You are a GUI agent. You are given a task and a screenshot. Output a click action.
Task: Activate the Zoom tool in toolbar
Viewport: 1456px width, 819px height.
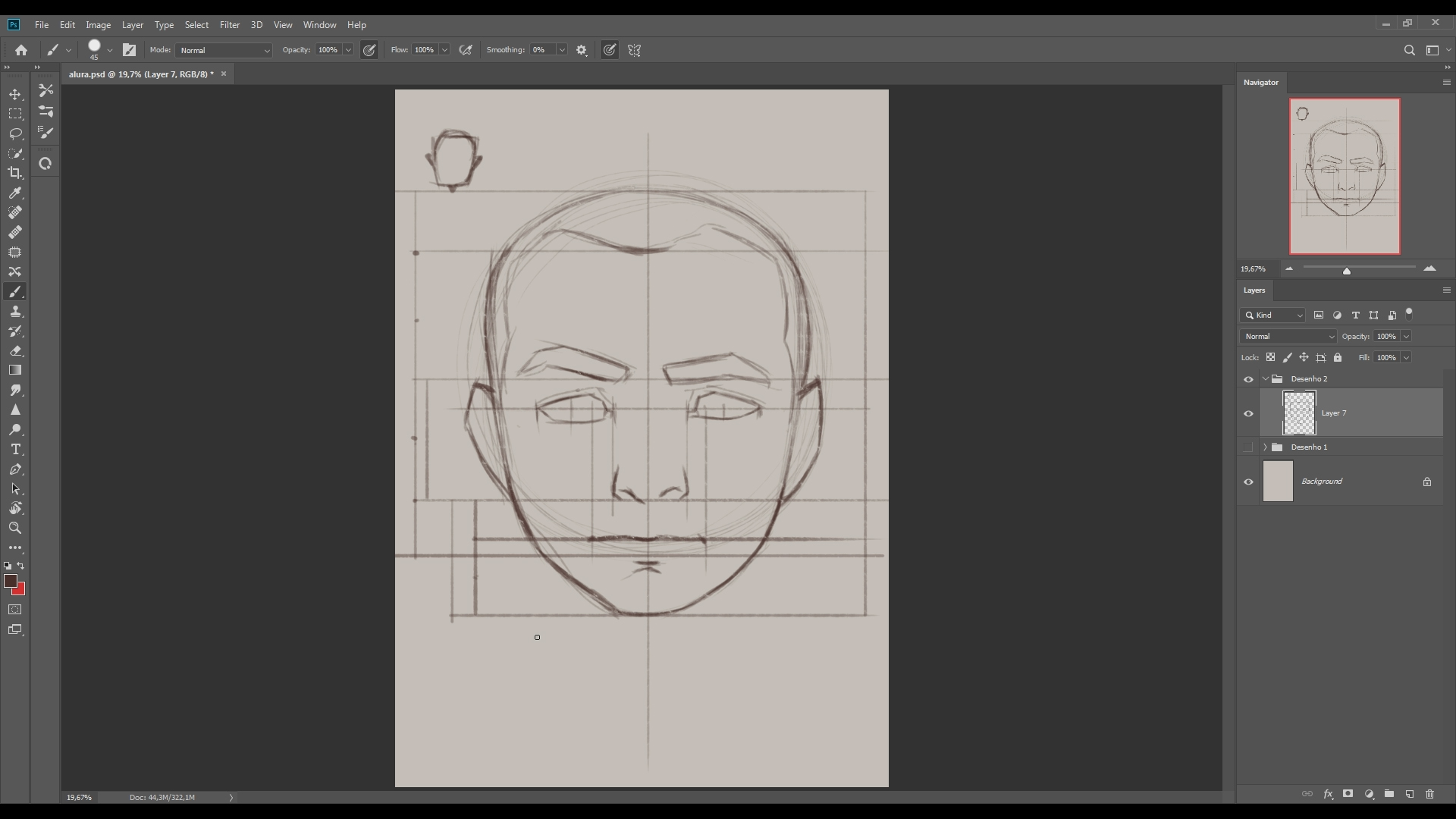coord(15,529)
